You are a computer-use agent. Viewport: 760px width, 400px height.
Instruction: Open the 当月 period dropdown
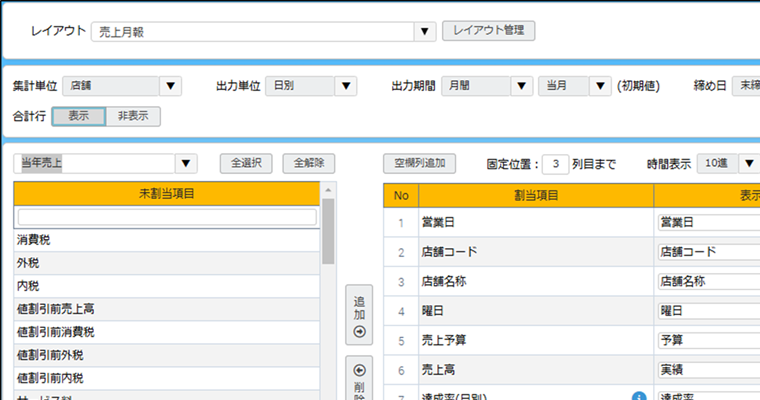pos(574,86)
